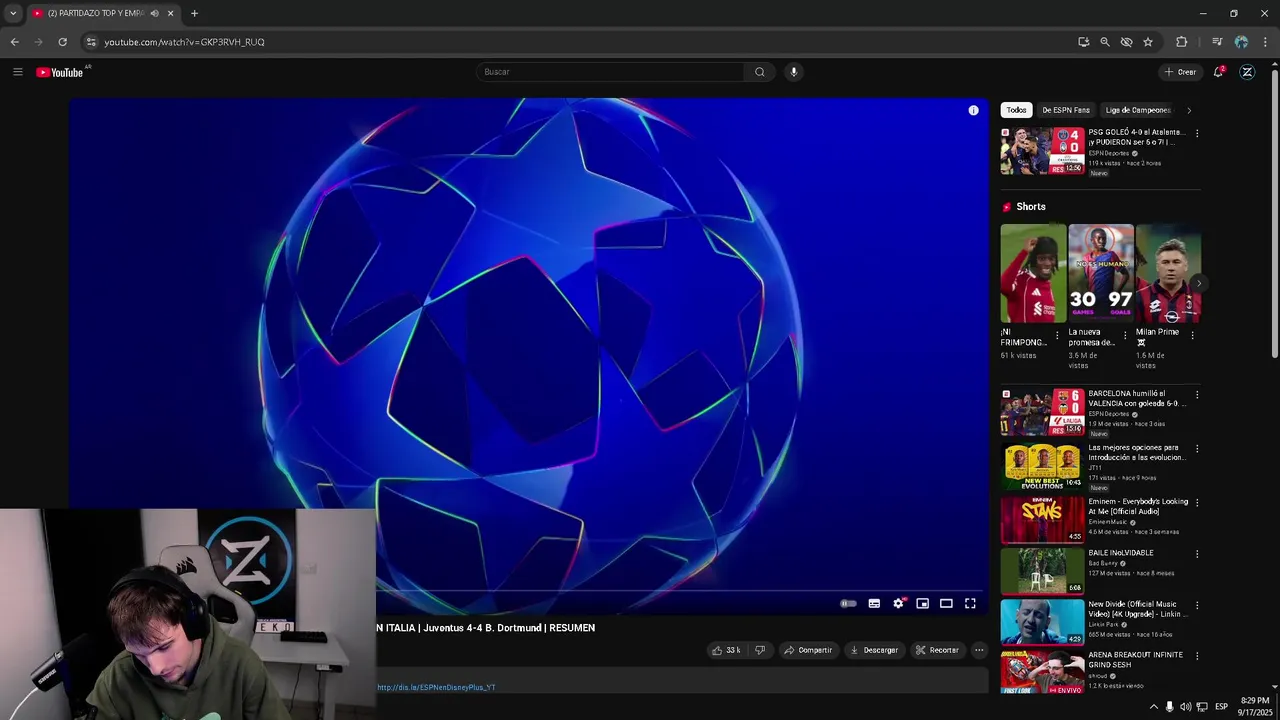Open the ¡NI FRIMPONG short thumbnail
This screenshot has width=1280, height=720.
coord(1033,273)
